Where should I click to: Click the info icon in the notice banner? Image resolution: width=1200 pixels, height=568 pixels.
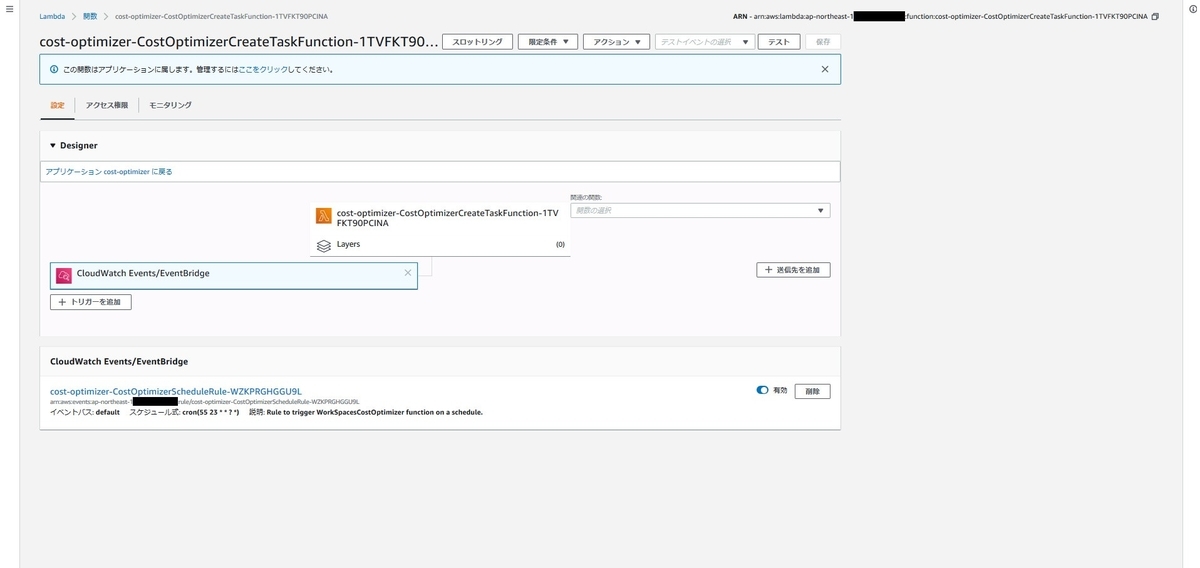pyautogui.click(x=54, y=69)
